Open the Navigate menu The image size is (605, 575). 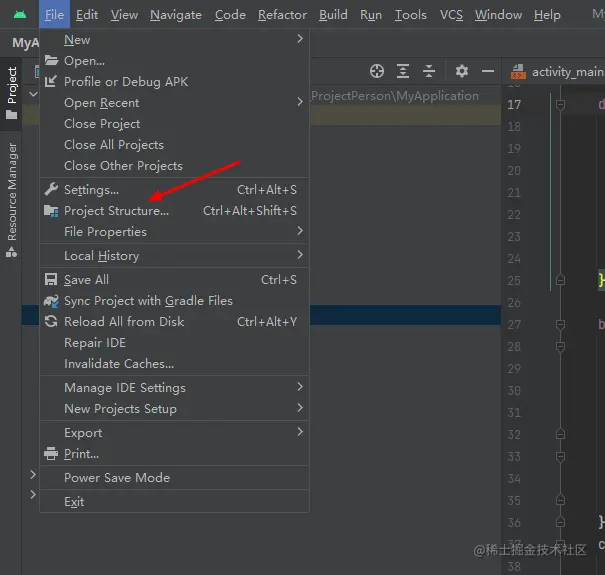coord(176,15)
